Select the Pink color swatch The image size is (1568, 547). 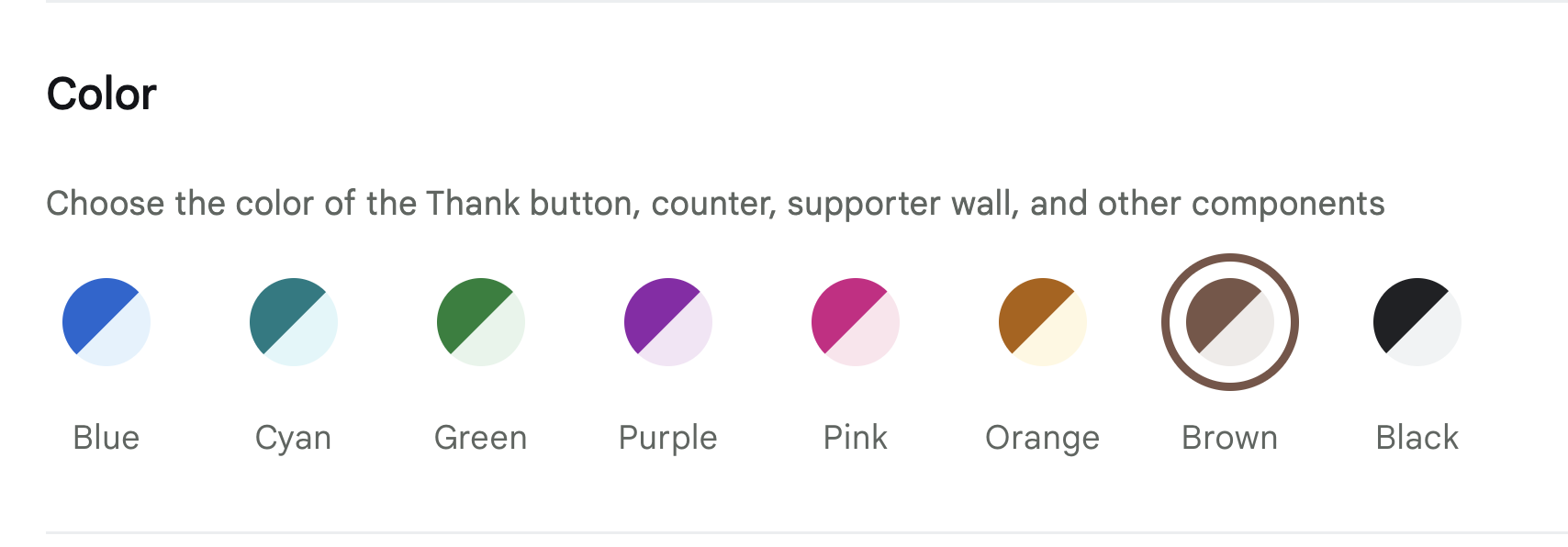(x=855, y=321)
